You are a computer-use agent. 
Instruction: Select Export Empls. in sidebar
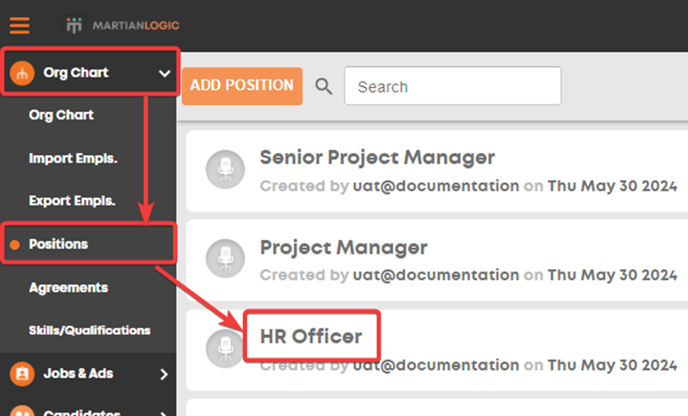(72, 201)
